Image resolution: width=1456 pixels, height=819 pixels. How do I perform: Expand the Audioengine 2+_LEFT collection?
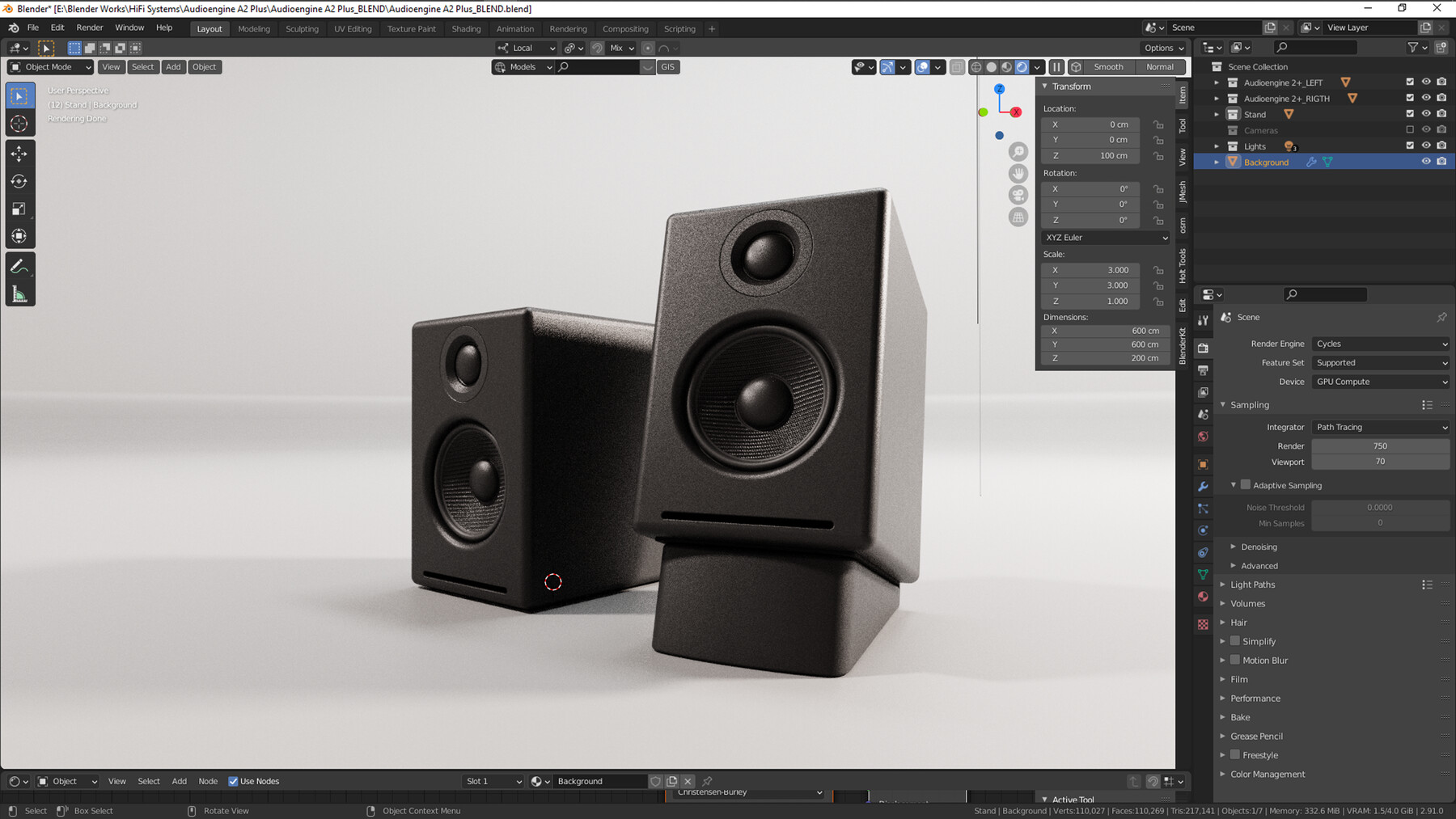point(1217,82)
